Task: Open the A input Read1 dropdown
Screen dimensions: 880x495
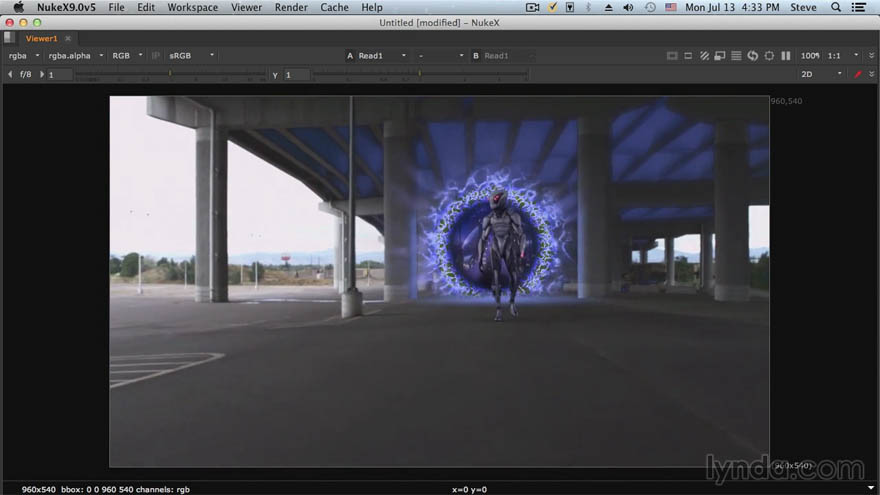Action: [x=382, y=56]
